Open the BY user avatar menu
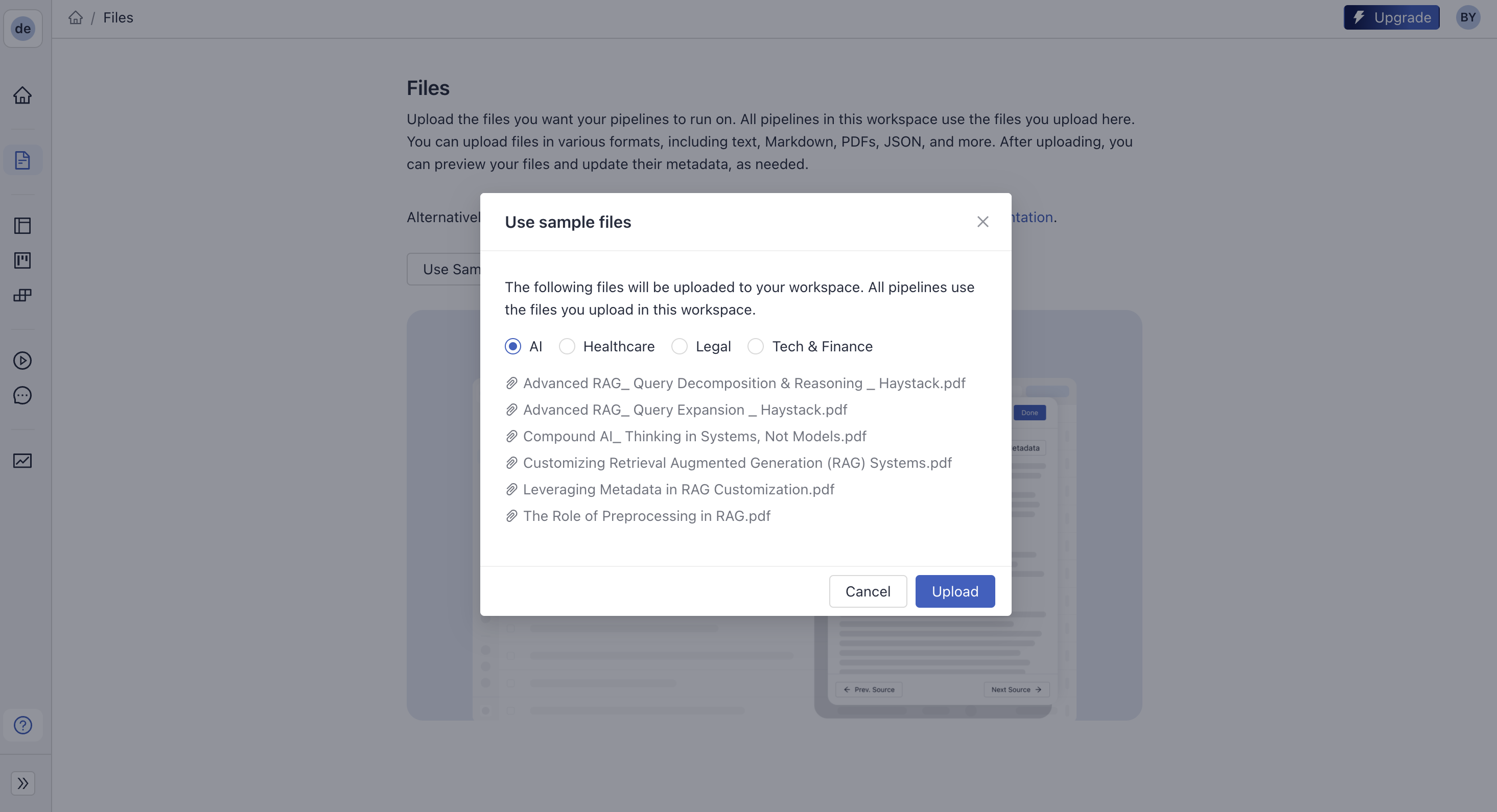Screen dimensions: 1497x812 (x=1467, y=17)
